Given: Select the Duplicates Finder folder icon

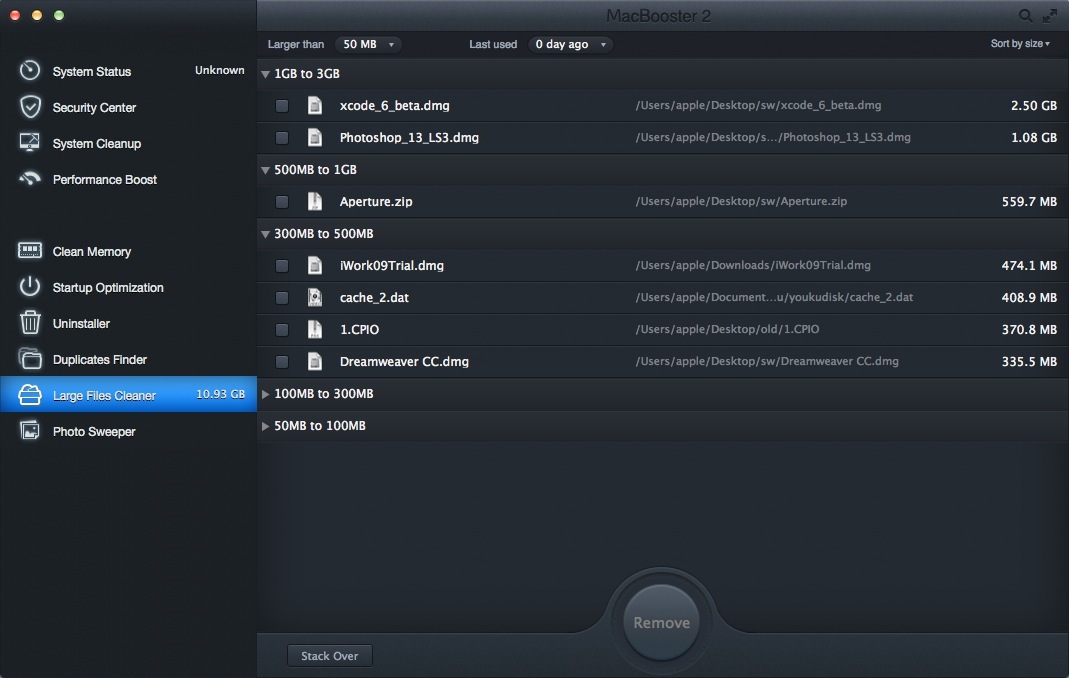Looking at the screenshot, I should click(x=30, y=359).
